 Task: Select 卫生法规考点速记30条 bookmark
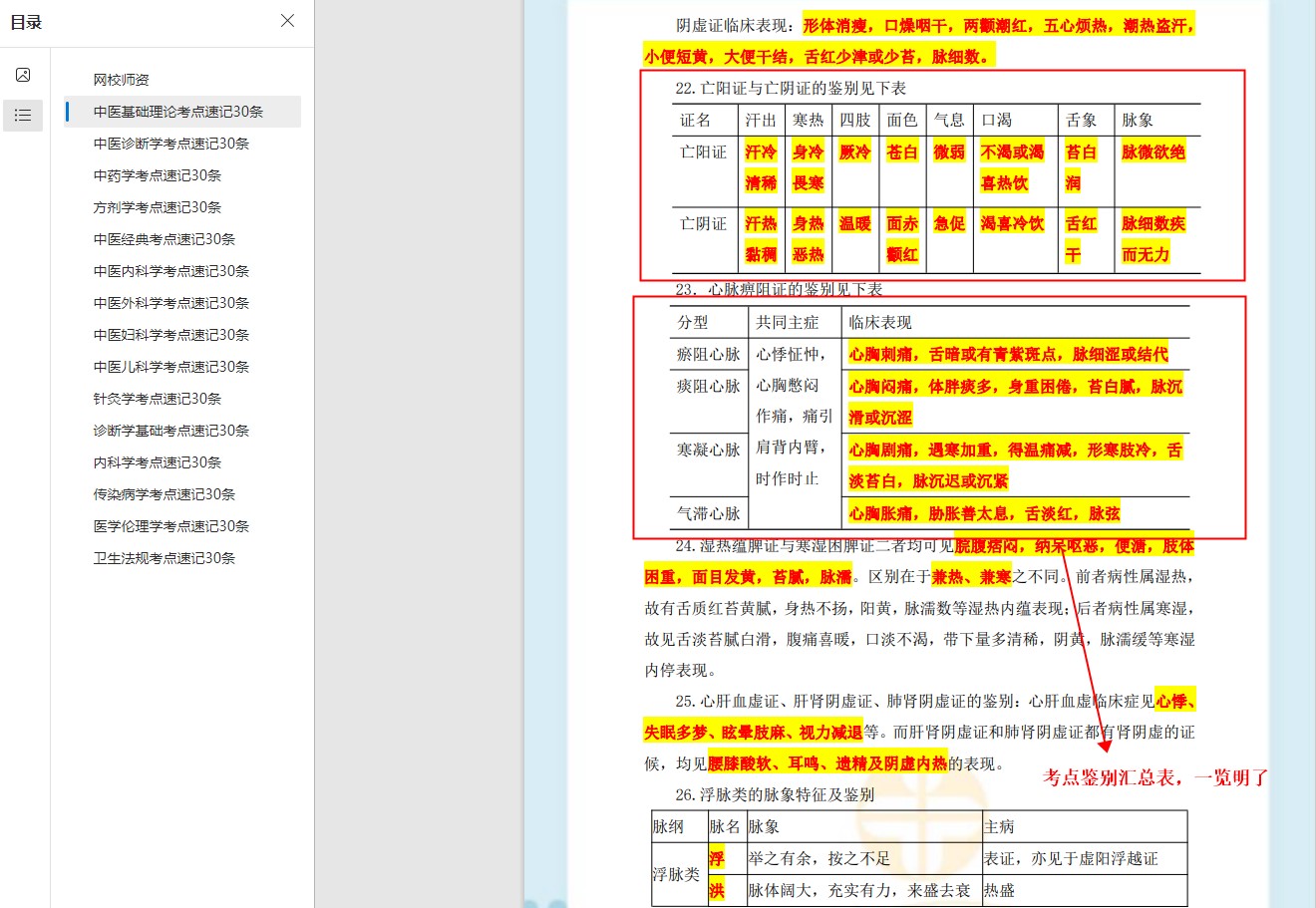(x=164, y=558)
